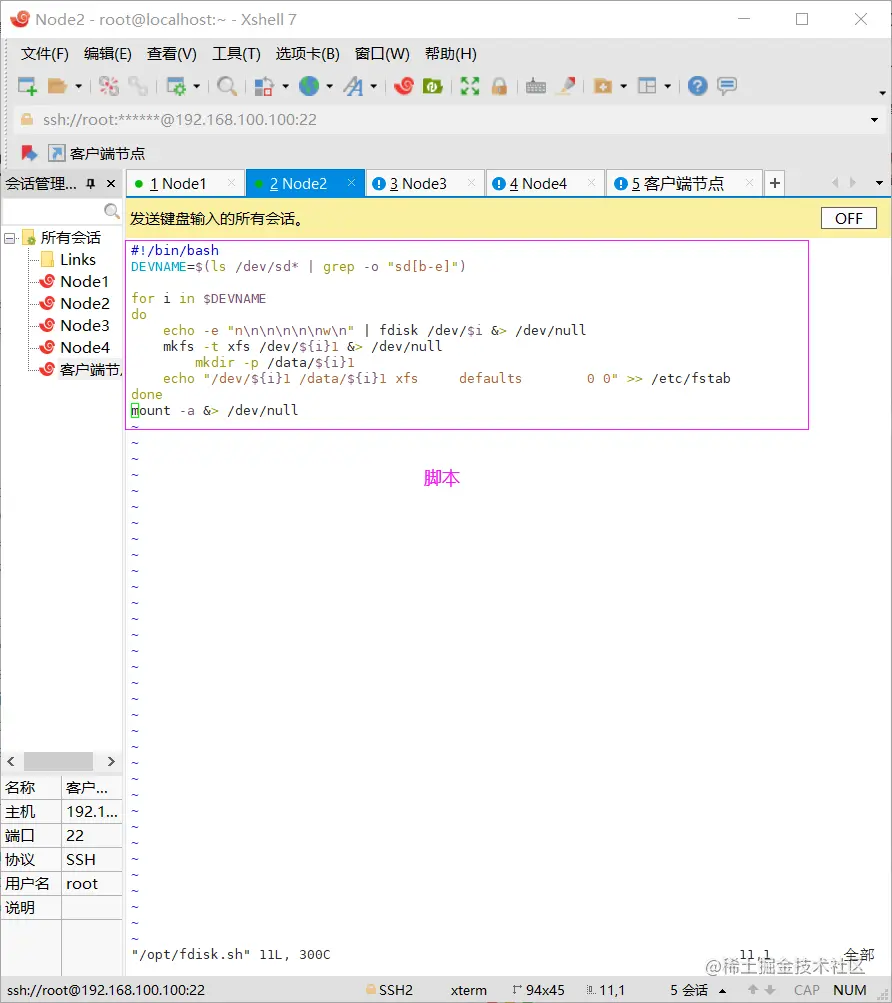This screenshot has height=1003, width=892.
Task: Open the 帮助(H) menu
Action: (x=450, y=54)
